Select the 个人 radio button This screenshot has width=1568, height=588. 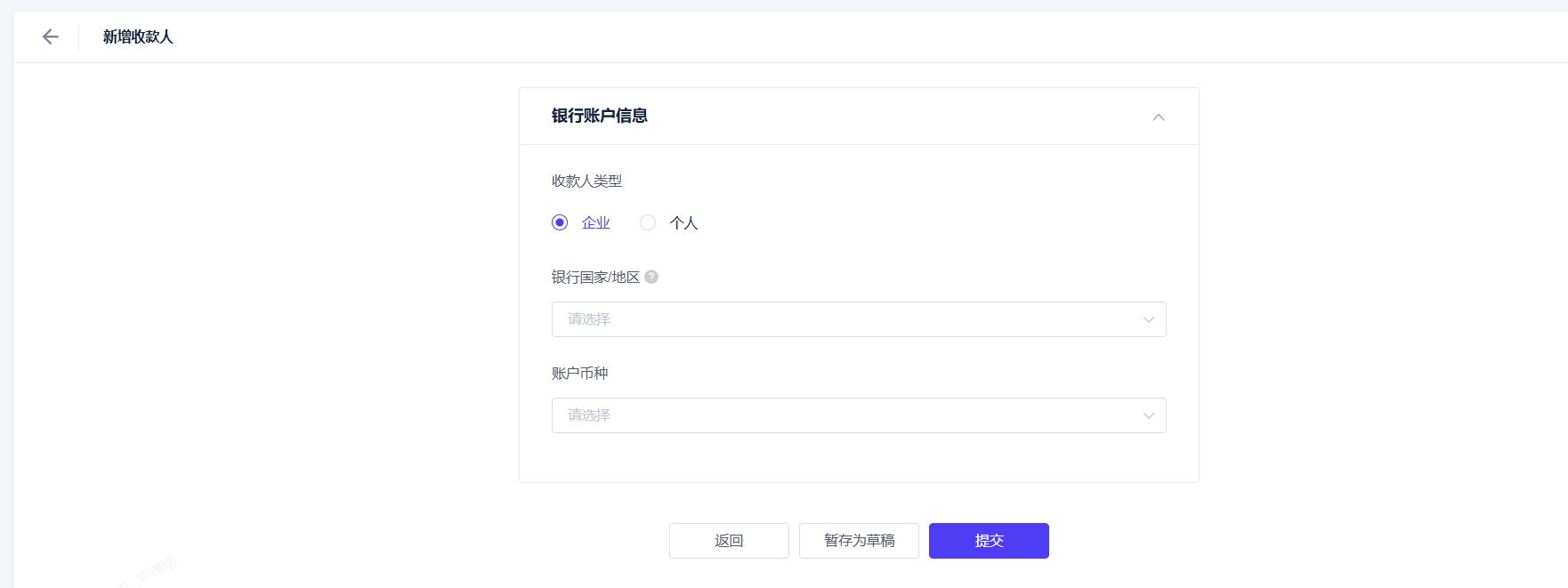point(648,222)
